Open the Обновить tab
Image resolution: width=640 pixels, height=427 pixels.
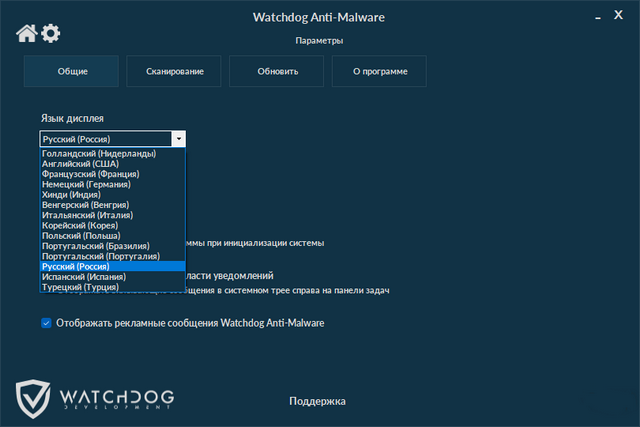click(277, 72)
